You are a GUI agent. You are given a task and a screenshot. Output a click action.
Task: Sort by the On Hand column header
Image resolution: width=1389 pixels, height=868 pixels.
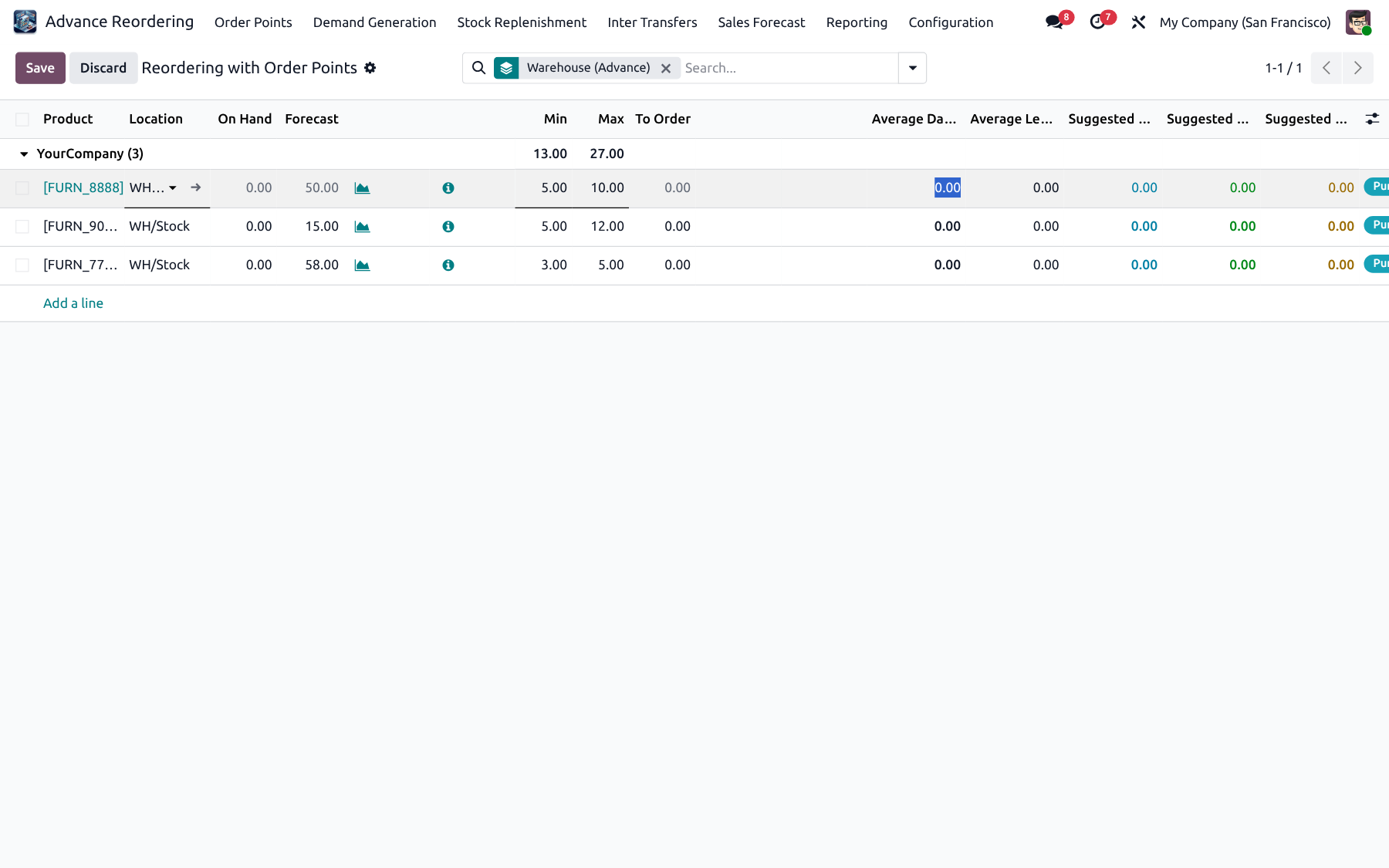pyautogui.click(x=245, y=119)
